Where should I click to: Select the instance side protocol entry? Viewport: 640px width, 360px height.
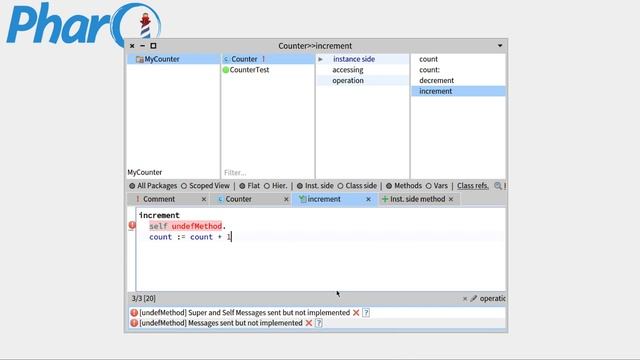[362, 59]
